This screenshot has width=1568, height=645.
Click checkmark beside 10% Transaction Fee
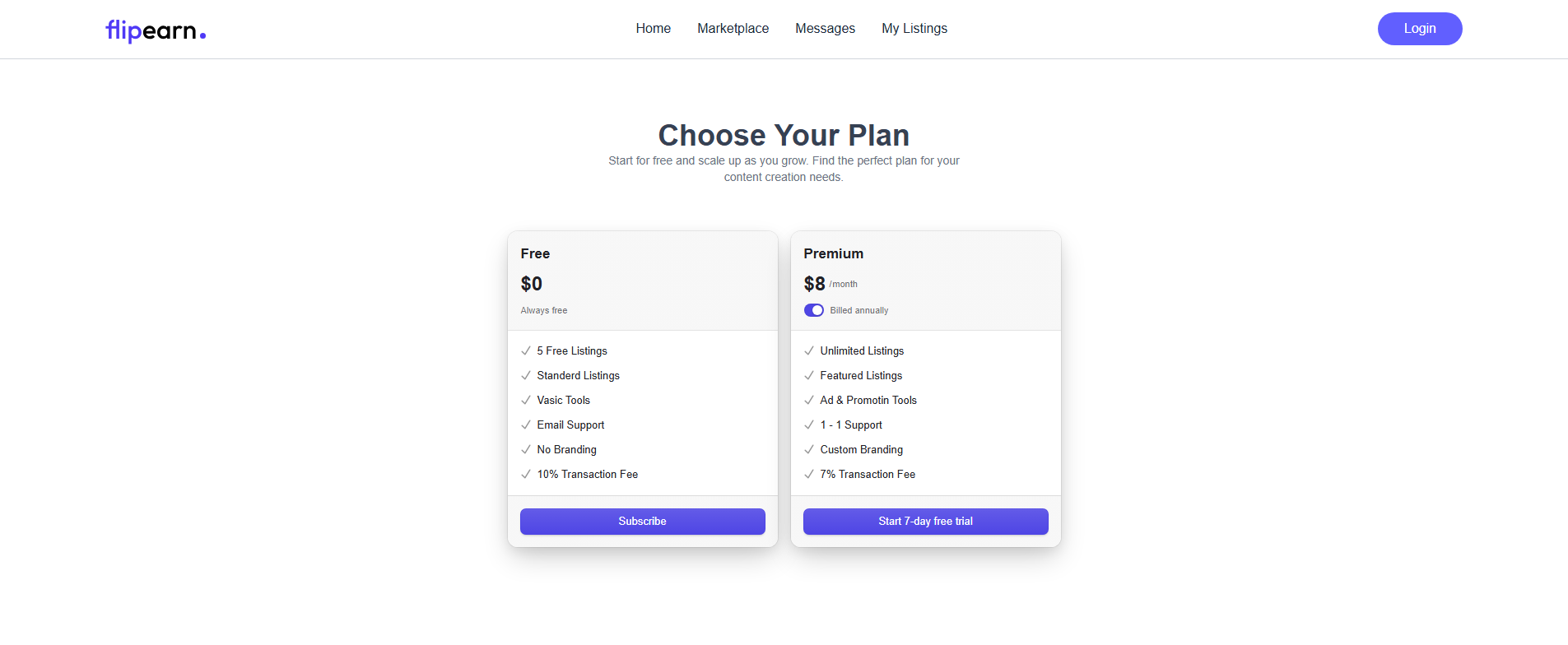coord(526,474)
